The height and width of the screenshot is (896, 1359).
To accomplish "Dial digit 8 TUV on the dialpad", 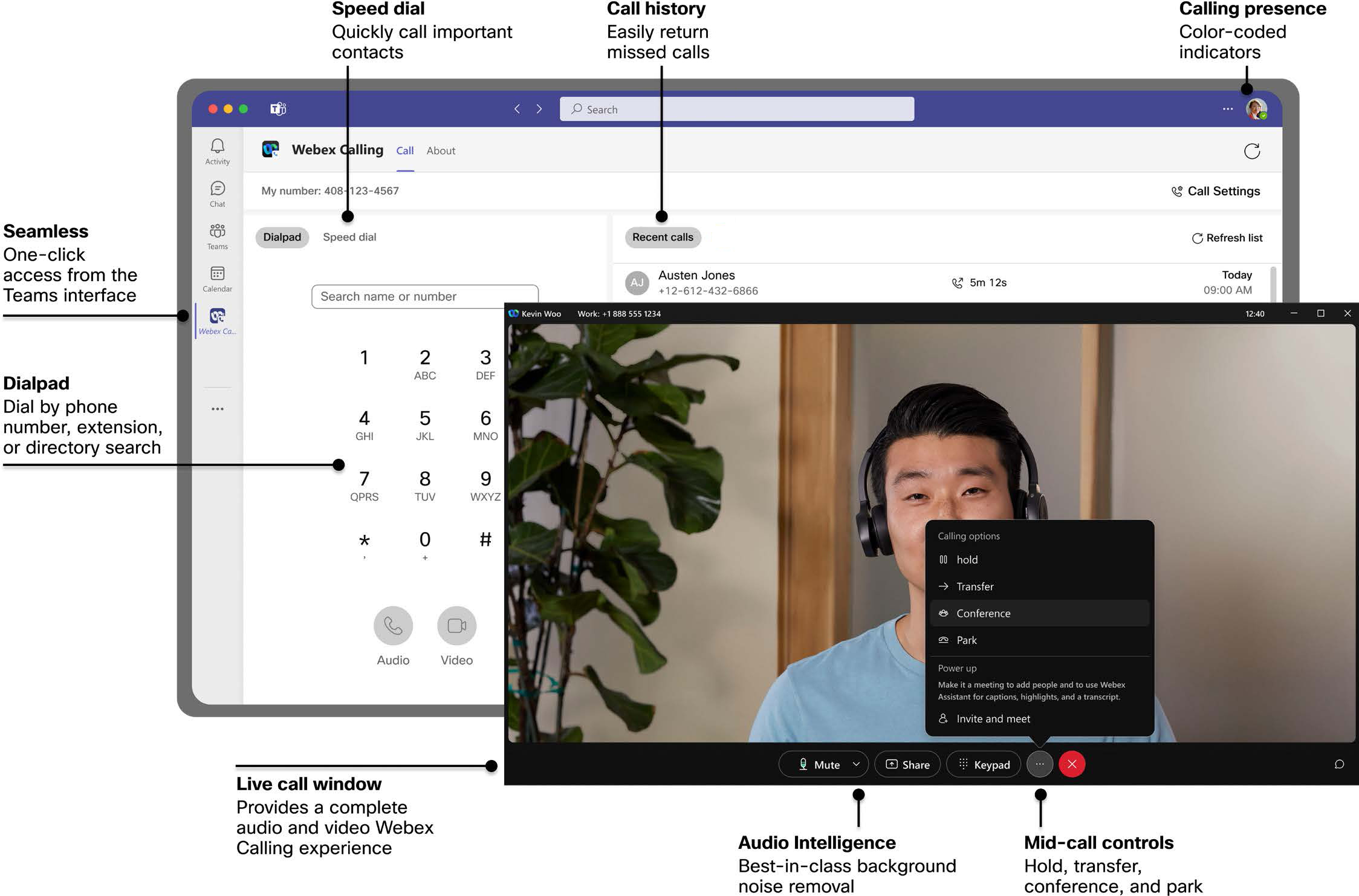I will click(x=425, y=485).
